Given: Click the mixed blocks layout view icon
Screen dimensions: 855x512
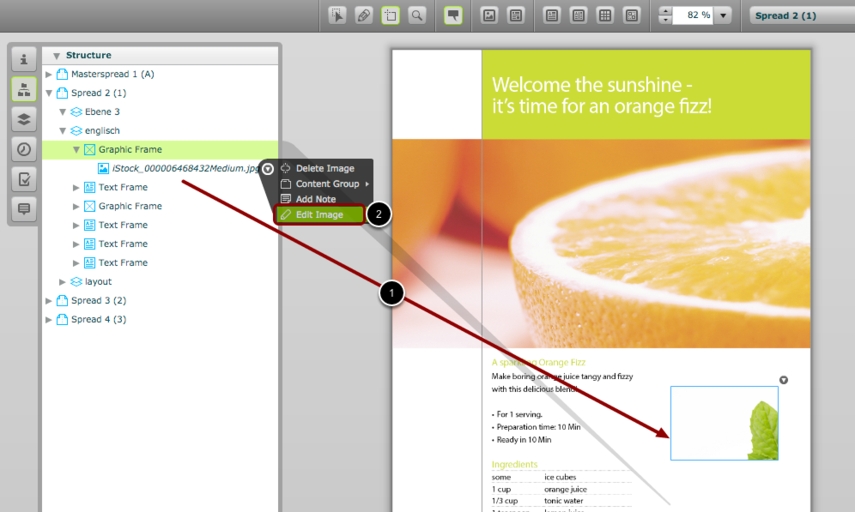Looking at the screenshot, I should point(631,15).
